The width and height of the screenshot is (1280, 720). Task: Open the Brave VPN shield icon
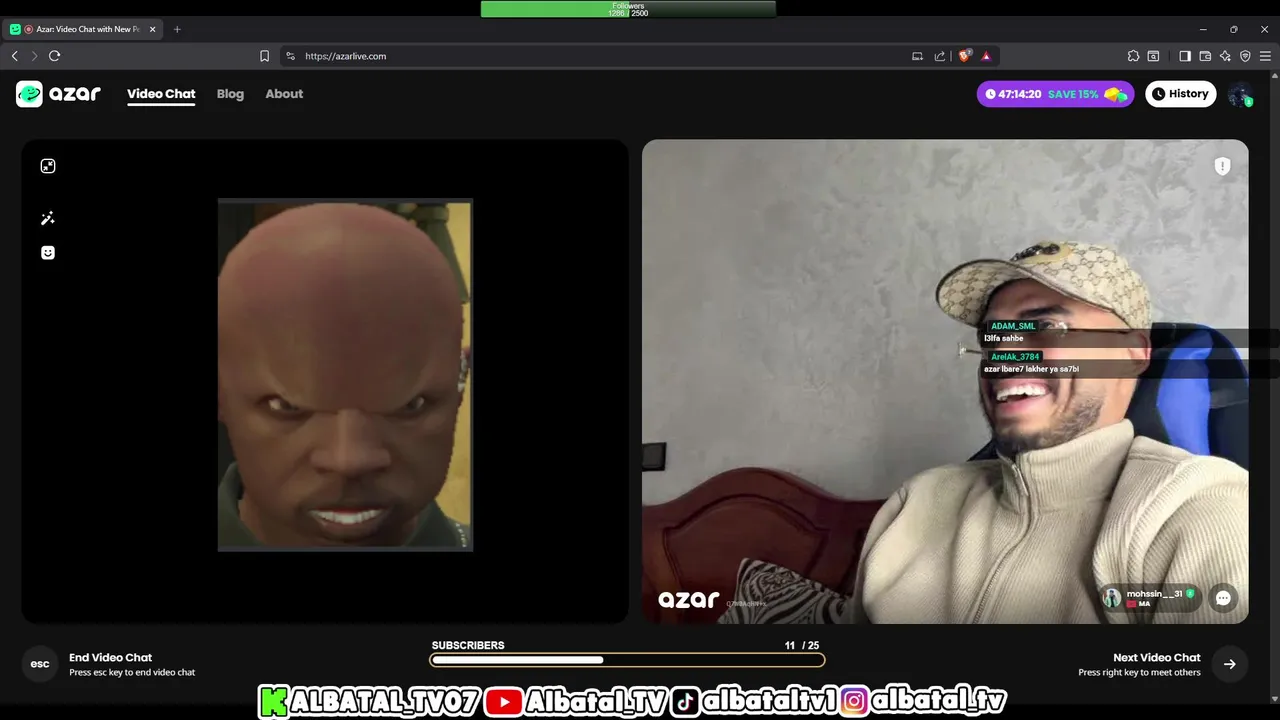(x=1245, y=56)
